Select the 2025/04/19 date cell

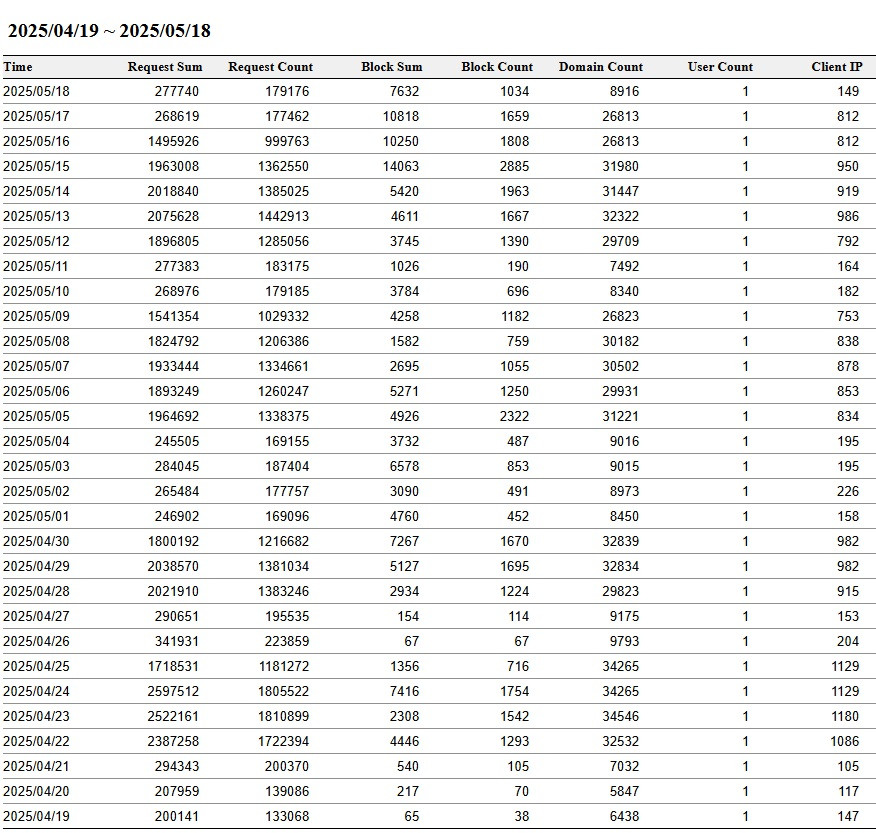36,816
